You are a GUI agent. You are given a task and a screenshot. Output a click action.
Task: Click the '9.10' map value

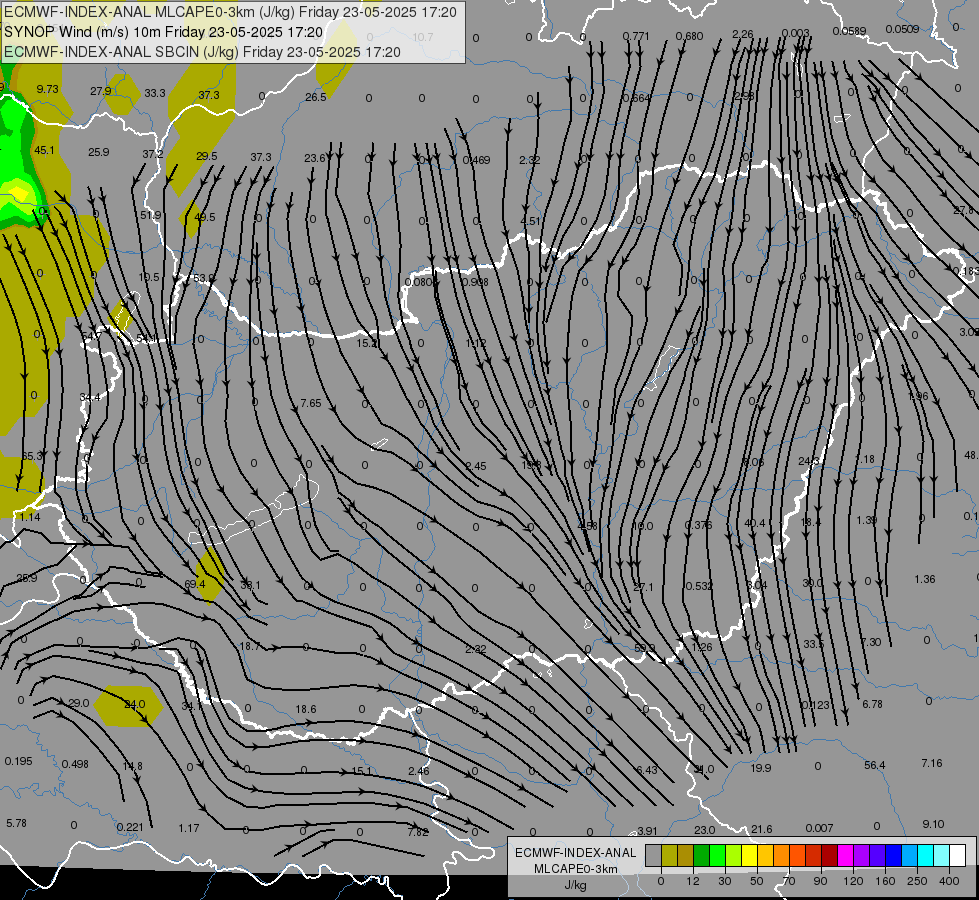(x=933, y=824)
